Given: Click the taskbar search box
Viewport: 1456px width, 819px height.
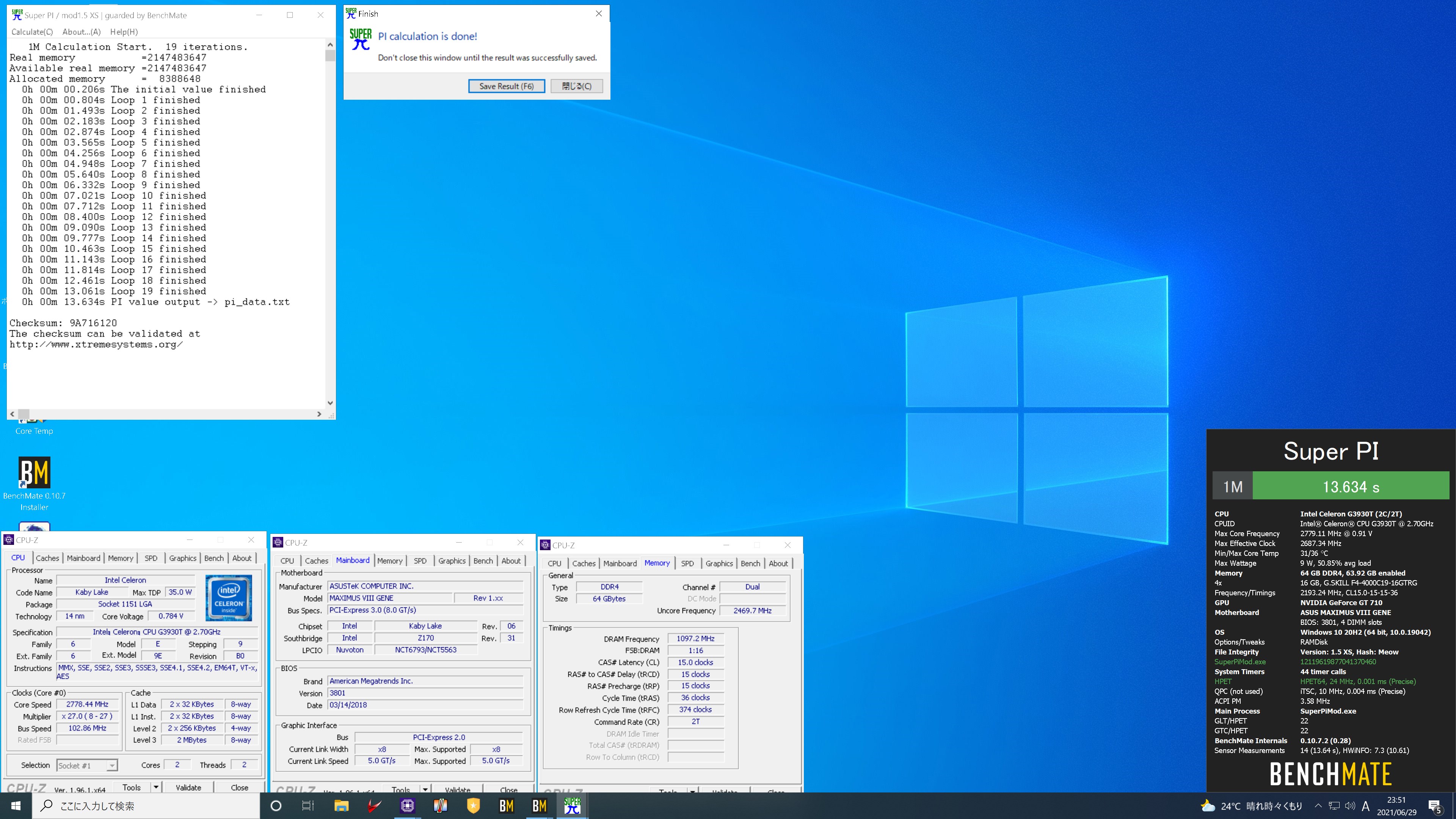Looking at the screenshot, I should 146,805.
